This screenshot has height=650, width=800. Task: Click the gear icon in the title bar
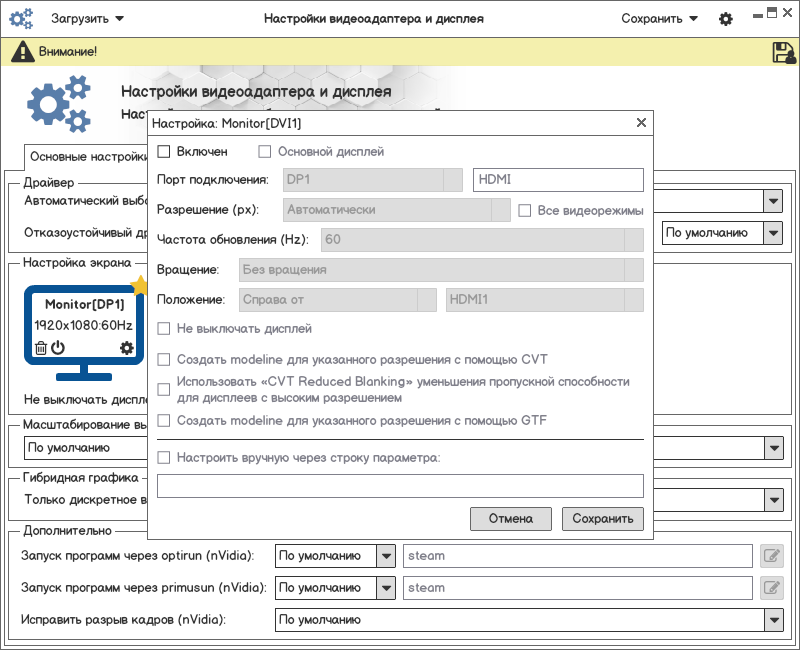(726, 19)
